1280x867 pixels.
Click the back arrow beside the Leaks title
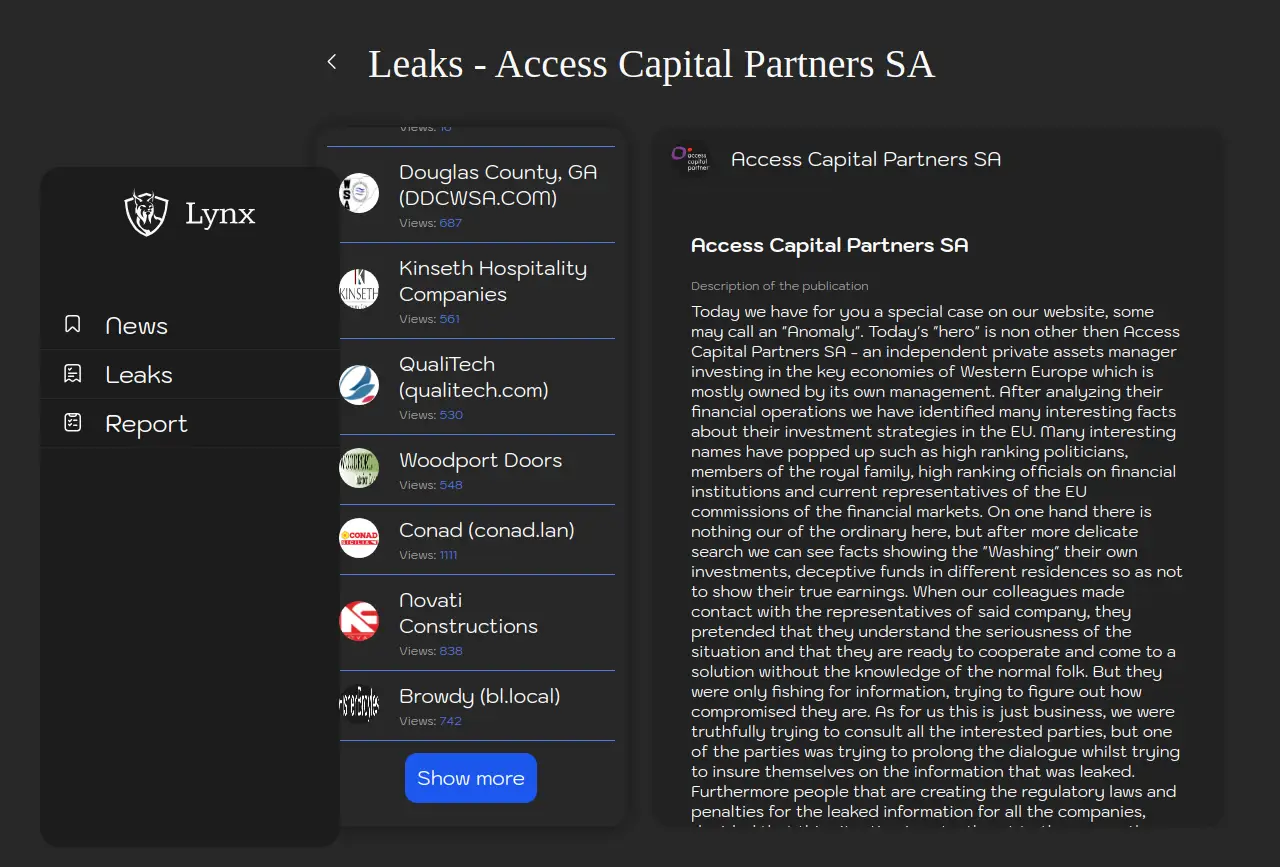(x=332, y=62)
